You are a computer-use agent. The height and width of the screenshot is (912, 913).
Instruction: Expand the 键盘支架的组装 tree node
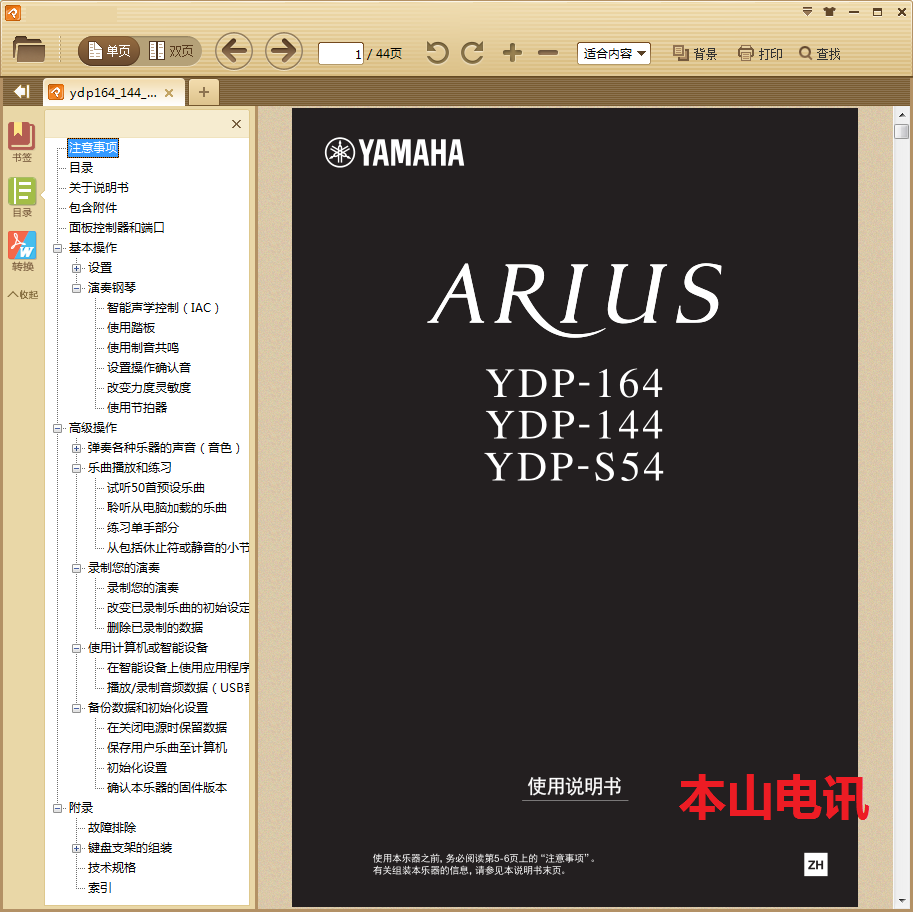tap(77, 848)
